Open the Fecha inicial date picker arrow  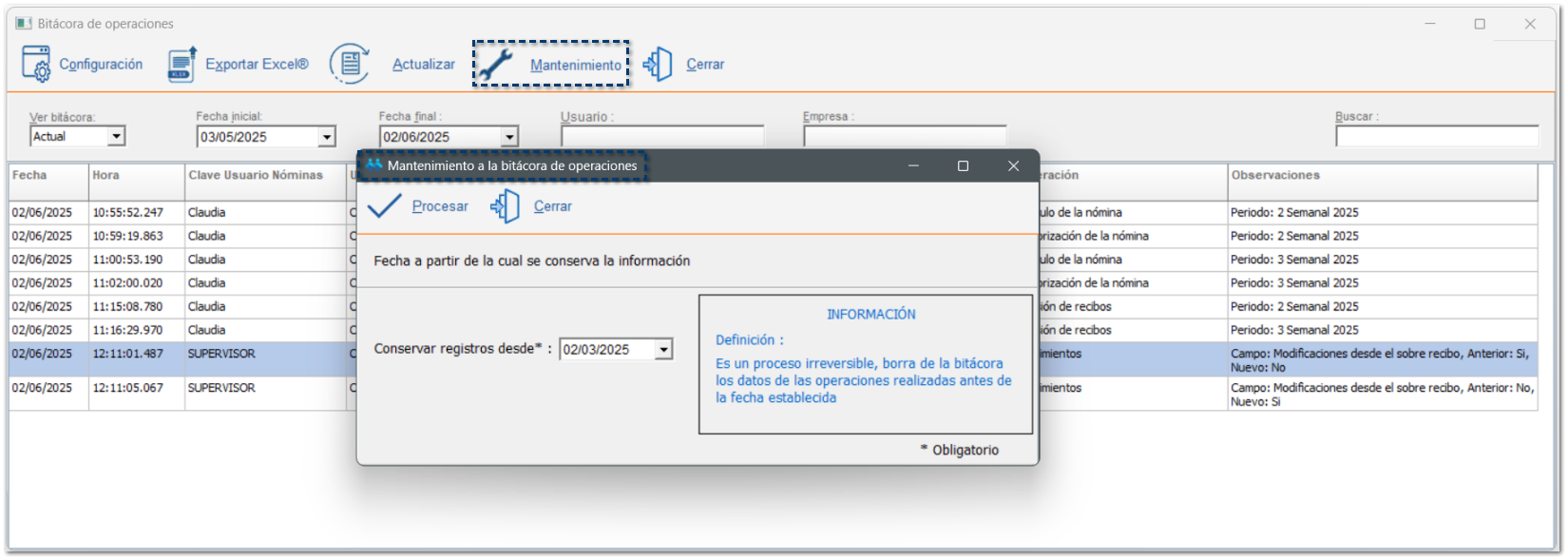327,137
